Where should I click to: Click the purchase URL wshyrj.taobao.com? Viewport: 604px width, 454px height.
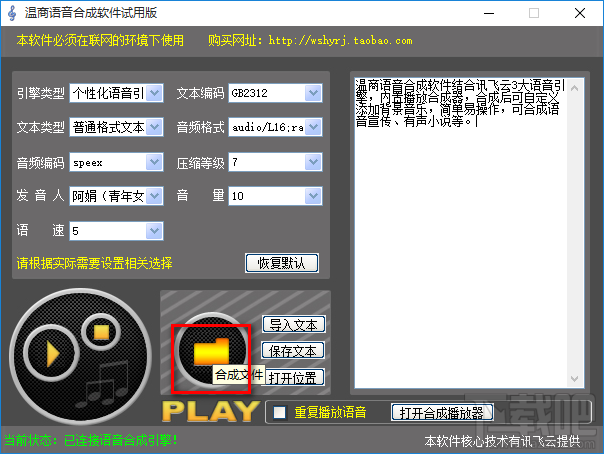tap(341, 40)
